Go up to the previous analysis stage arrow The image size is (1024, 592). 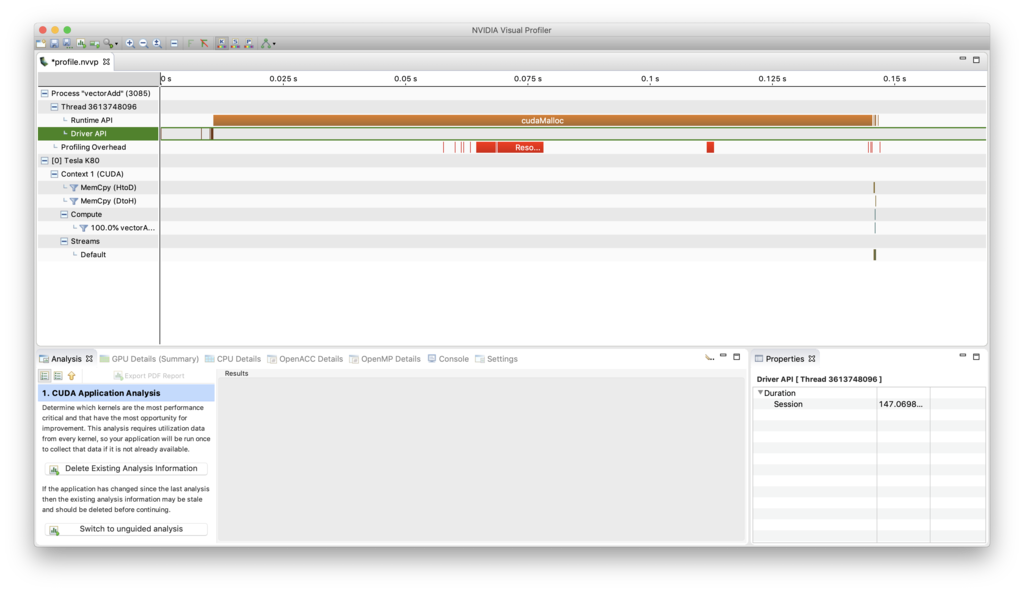click(72, 376)
